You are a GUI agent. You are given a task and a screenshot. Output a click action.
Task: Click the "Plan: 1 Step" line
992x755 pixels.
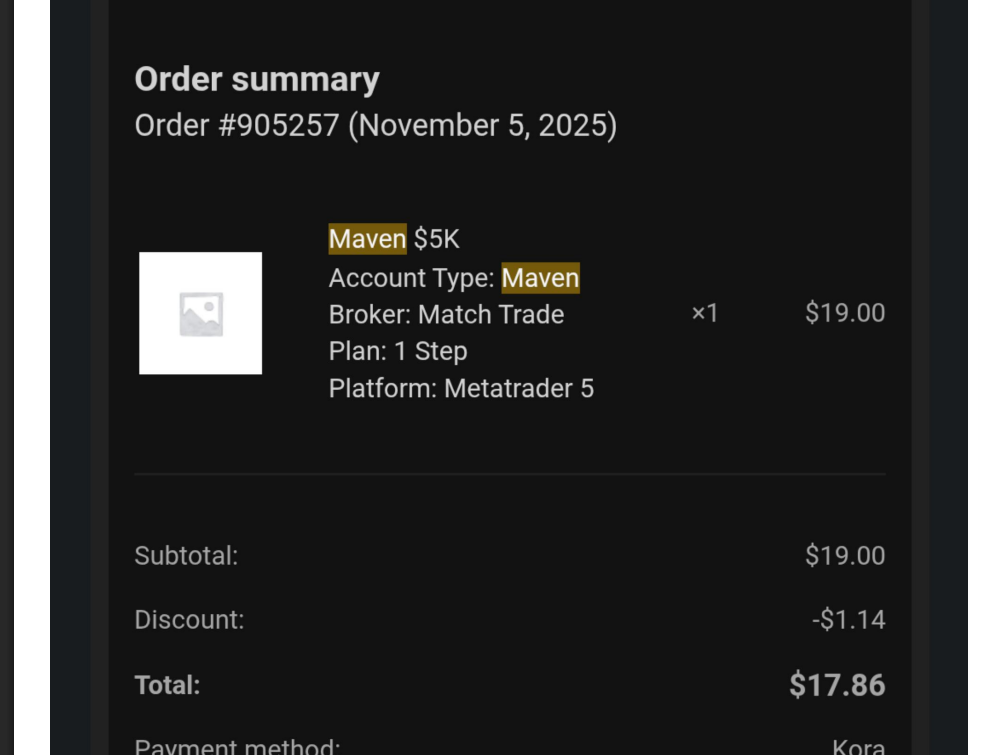pos(397,352)
